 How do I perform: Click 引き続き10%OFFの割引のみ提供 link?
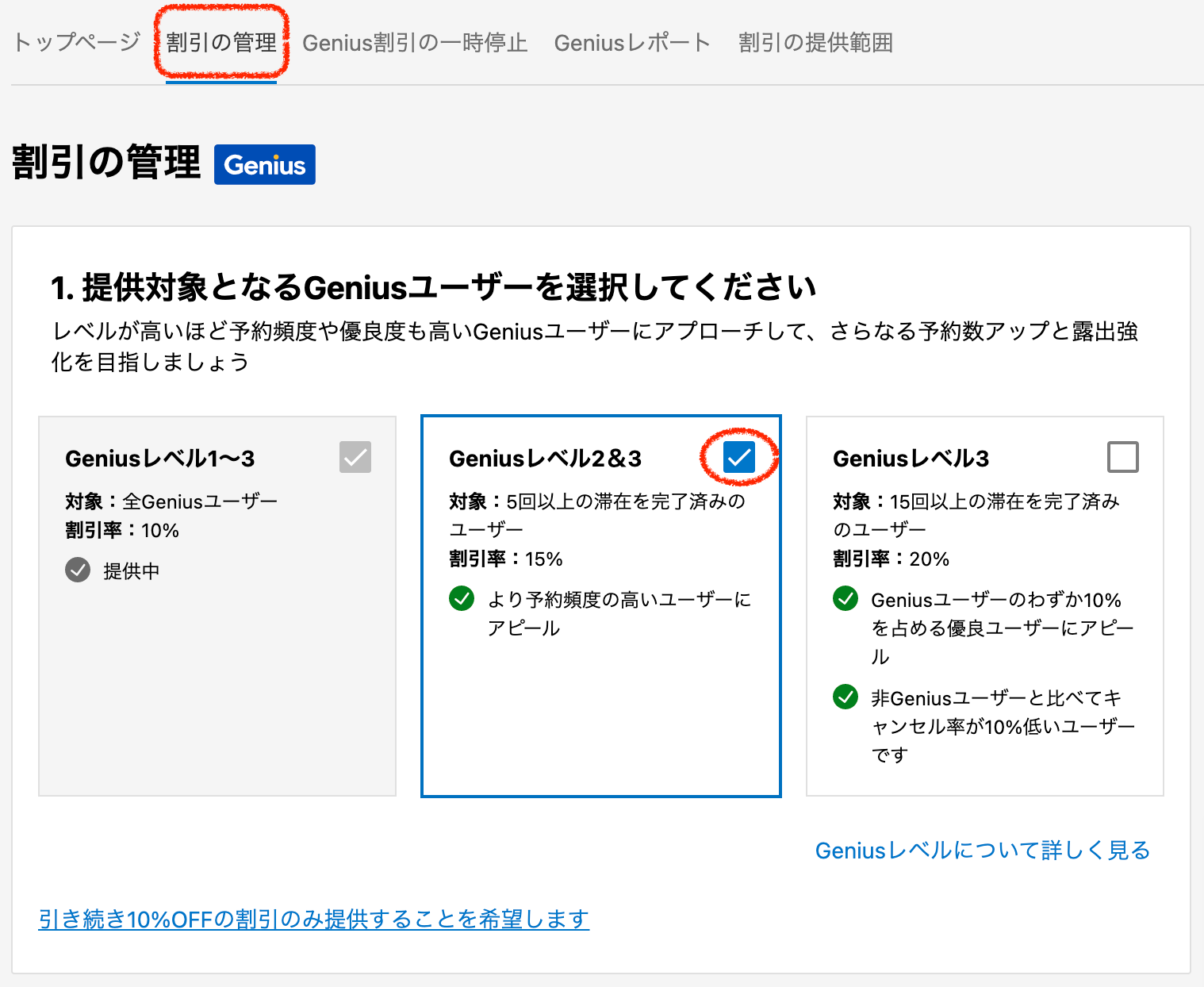point(313,919)
